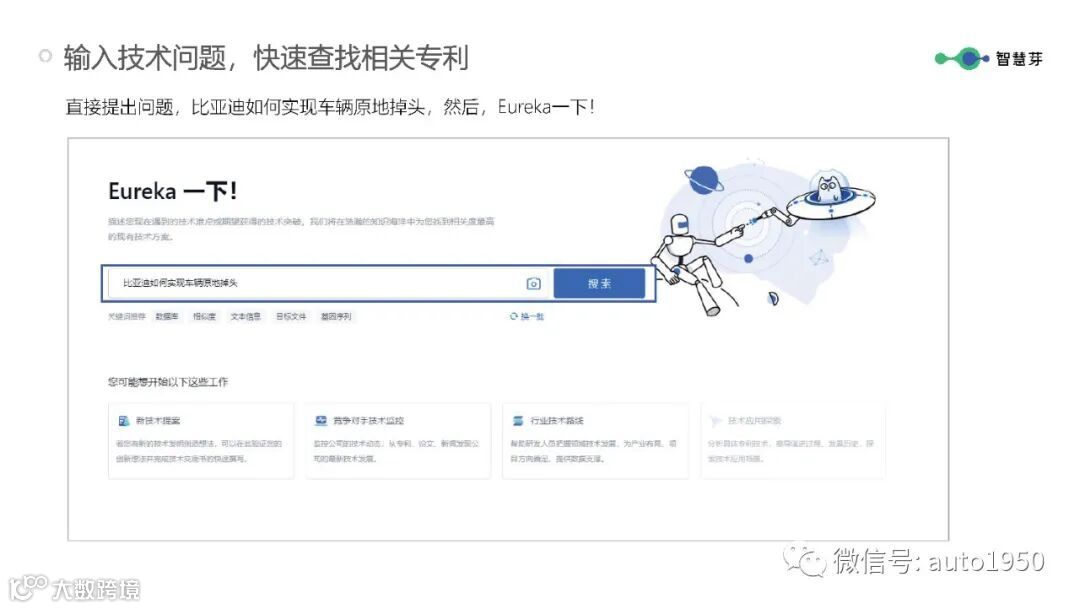This screenshot has height=609, width=1080.
Task: Select the 目标文件 keyword suggestion
Action: 291,316
